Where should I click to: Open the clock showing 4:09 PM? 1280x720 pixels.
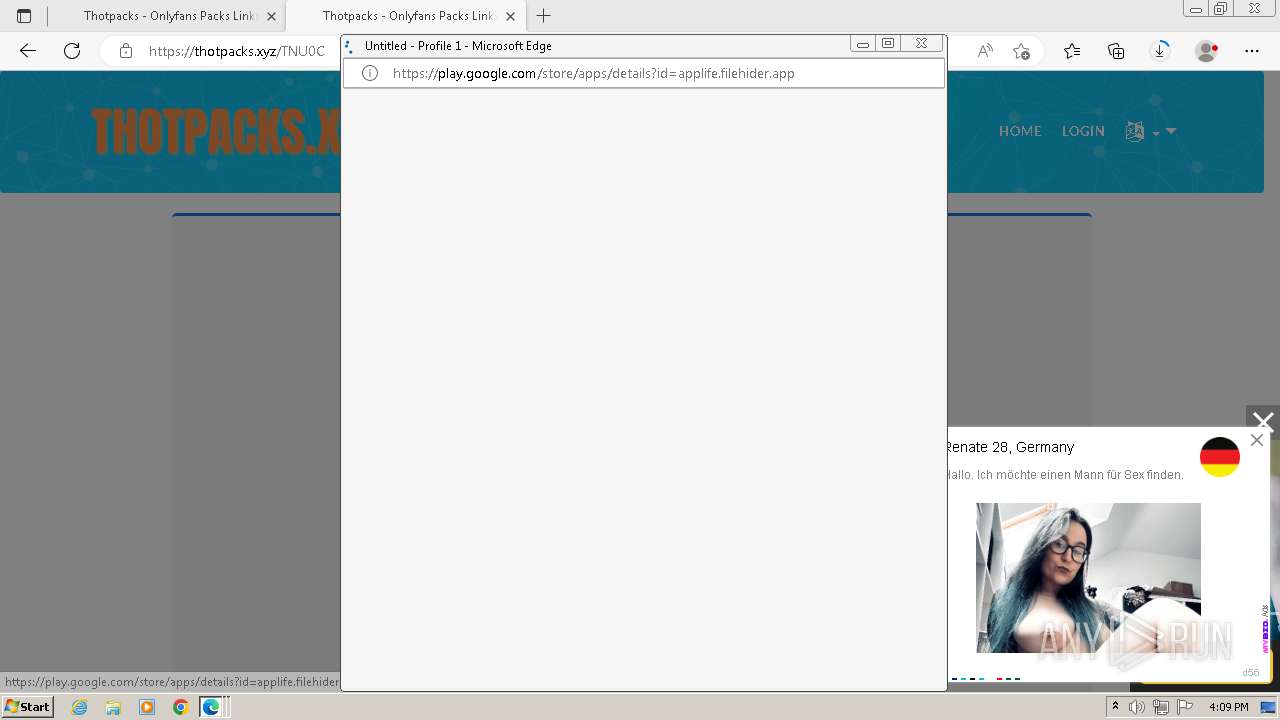point(1229,707)
